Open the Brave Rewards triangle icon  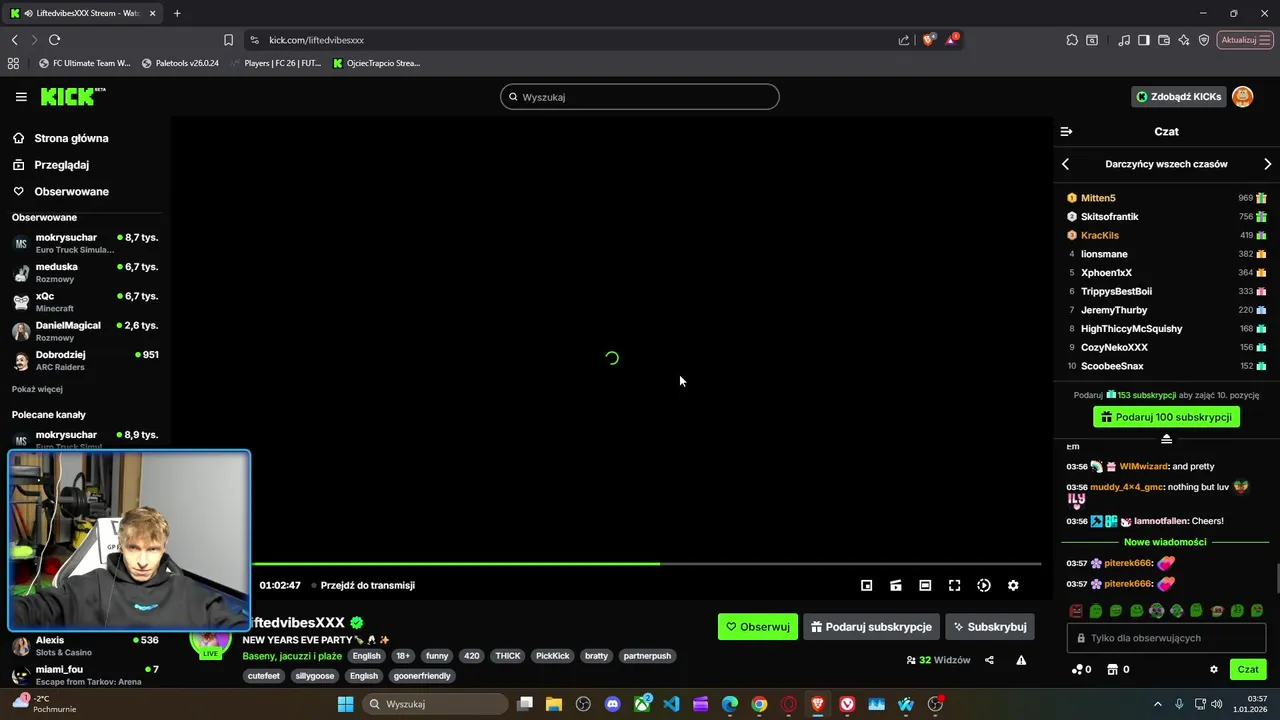pyautogui.click(x=952, y=40)
